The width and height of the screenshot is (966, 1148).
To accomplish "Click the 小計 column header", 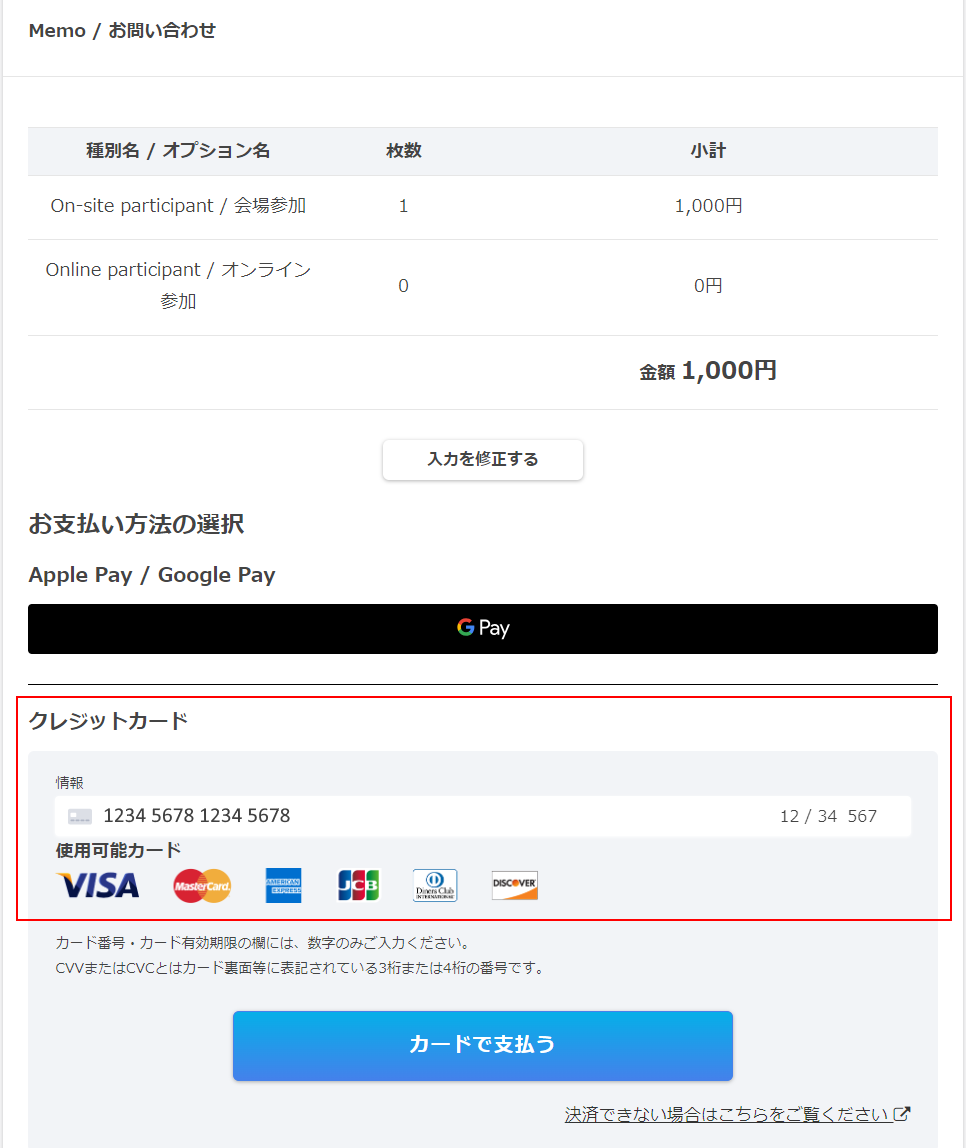I will [x=708, y=151].
